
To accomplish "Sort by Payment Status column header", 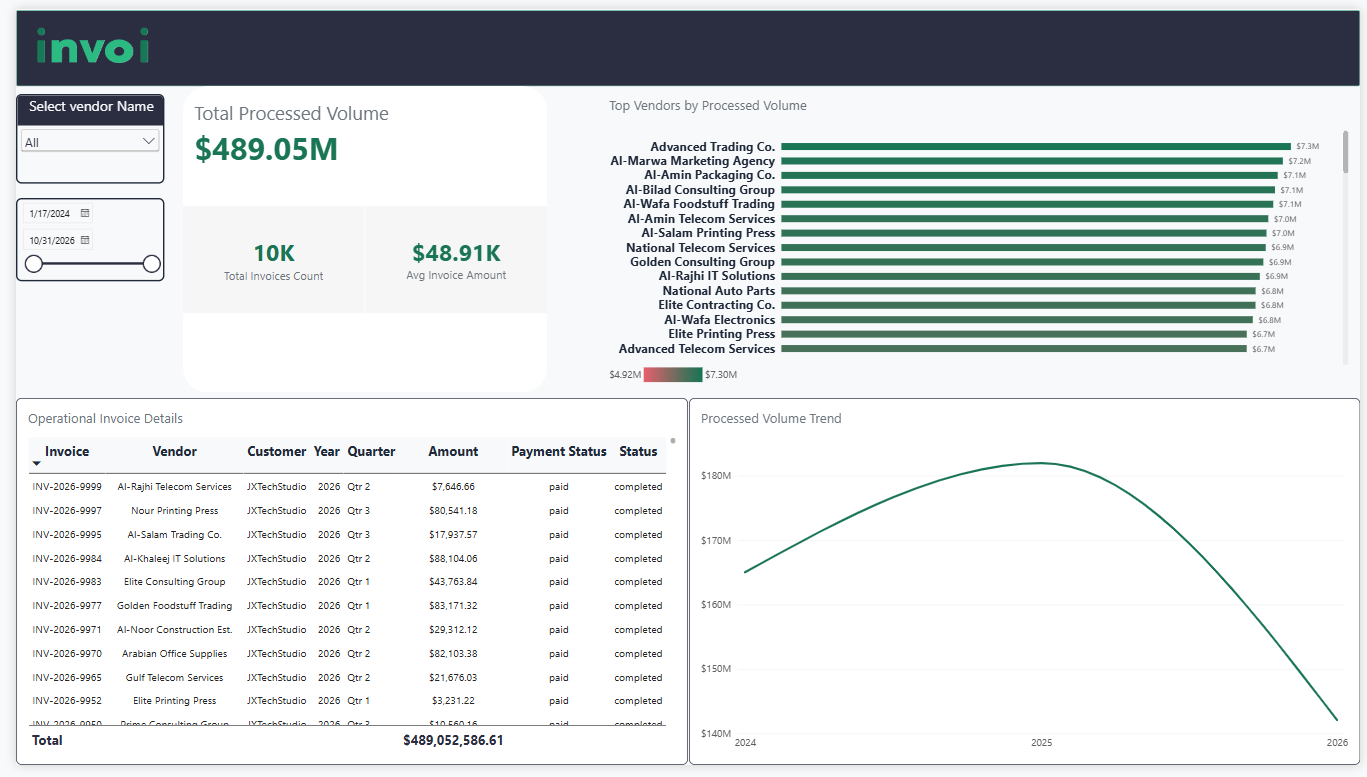I will pos(559,451).
